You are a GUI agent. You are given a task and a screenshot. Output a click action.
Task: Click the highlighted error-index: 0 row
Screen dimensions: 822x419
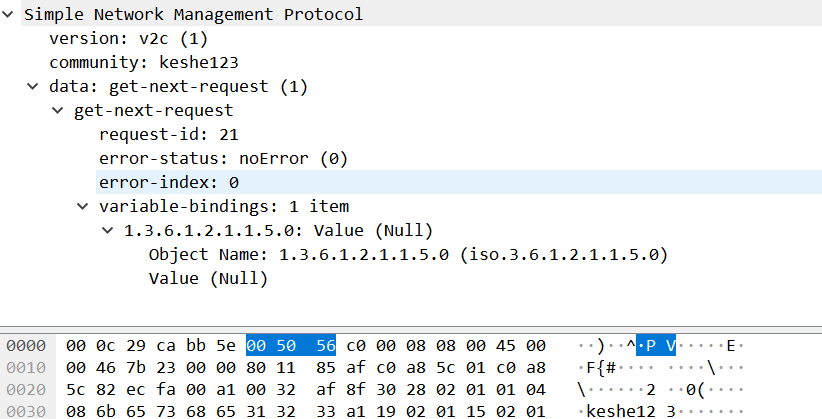pos(168,183)
